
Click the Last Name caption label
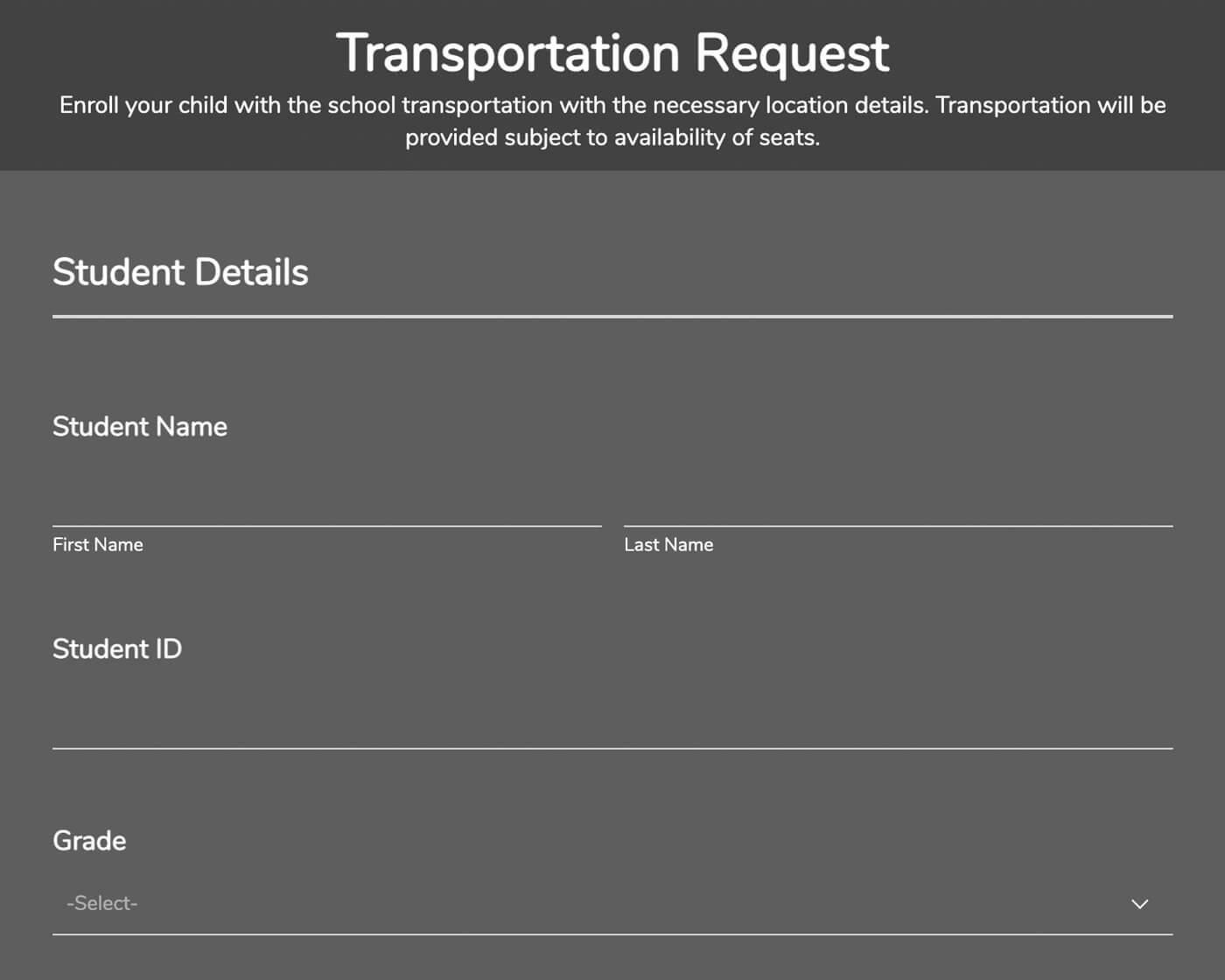click(x=668, y=544)
